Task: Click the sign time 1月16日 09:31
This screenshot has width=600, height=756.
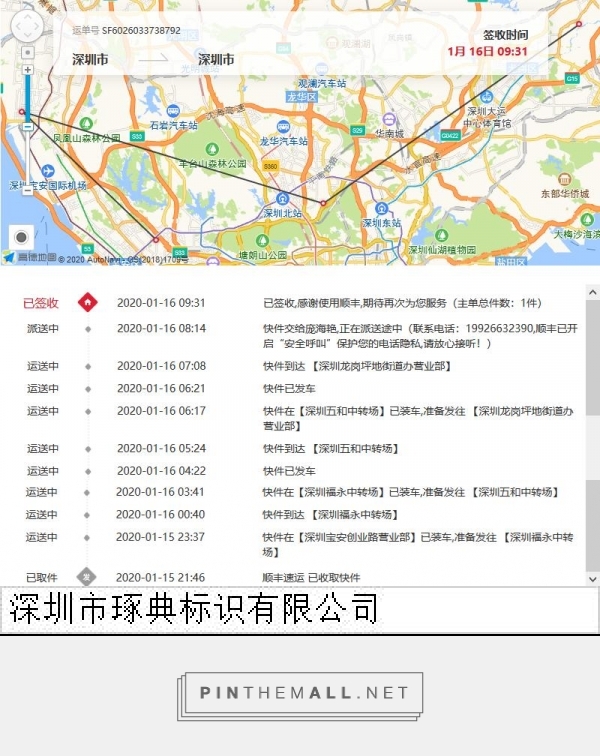Action: pyautogui.click(x=487, y=51)
